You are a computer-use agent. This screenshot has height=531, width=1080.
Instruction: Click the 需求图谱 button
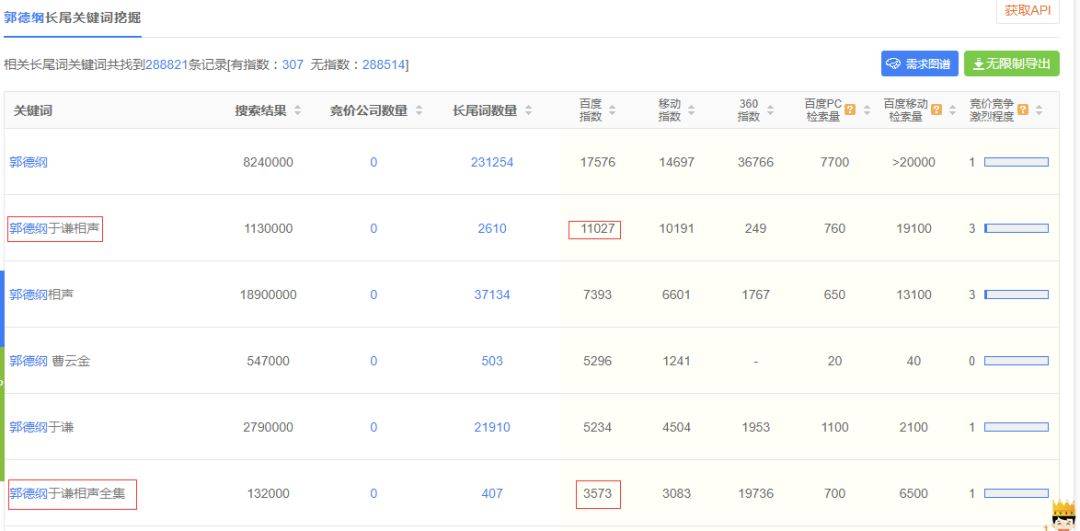[x=919, y=64]
